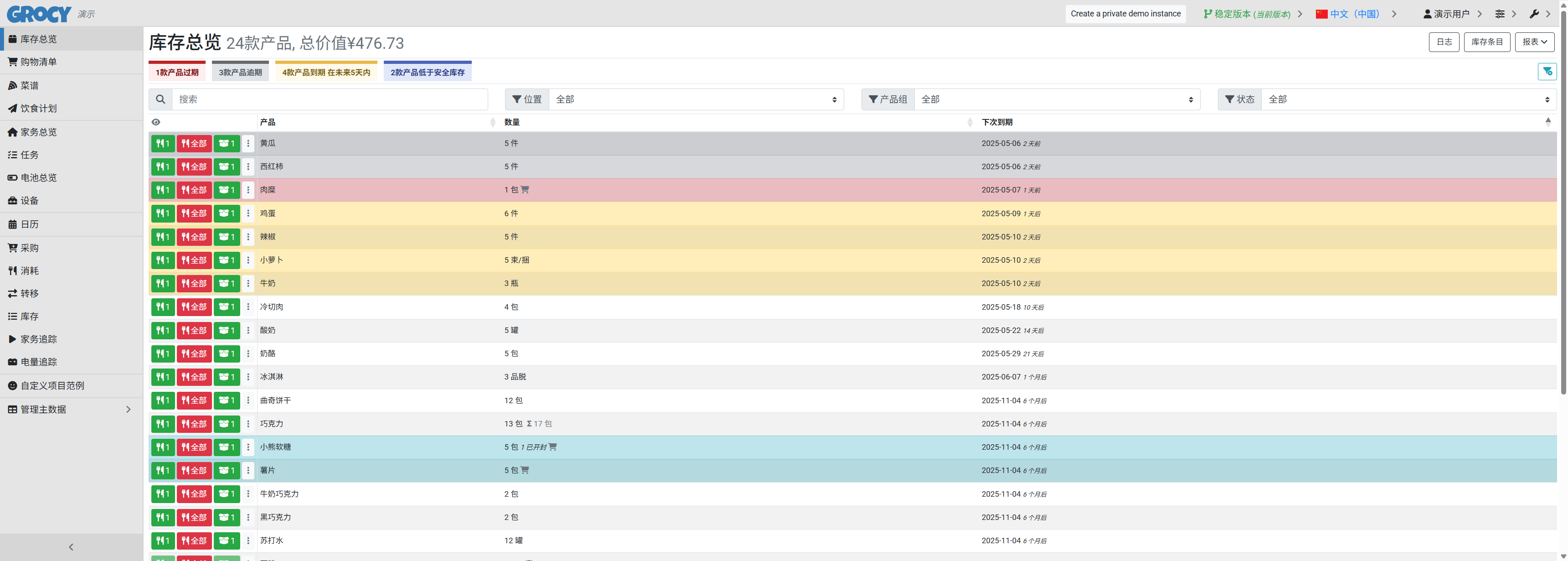Screen dimensions: 1568x561
Task: Consume 1 unit in the 黄瓜 row
Action: tap(163, 144)
